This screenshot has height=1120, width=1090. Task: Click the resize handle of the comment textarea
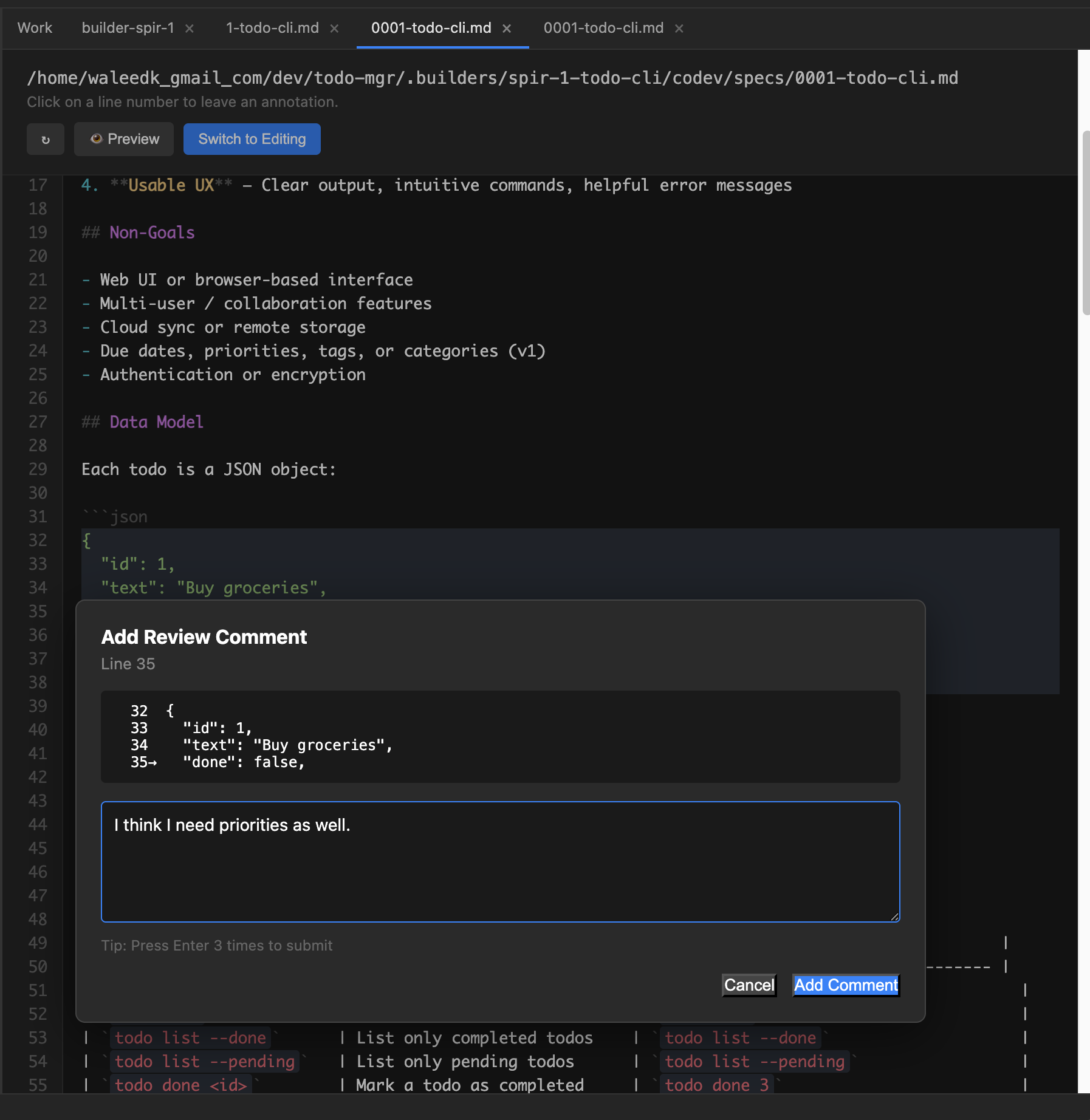(894, 917)
